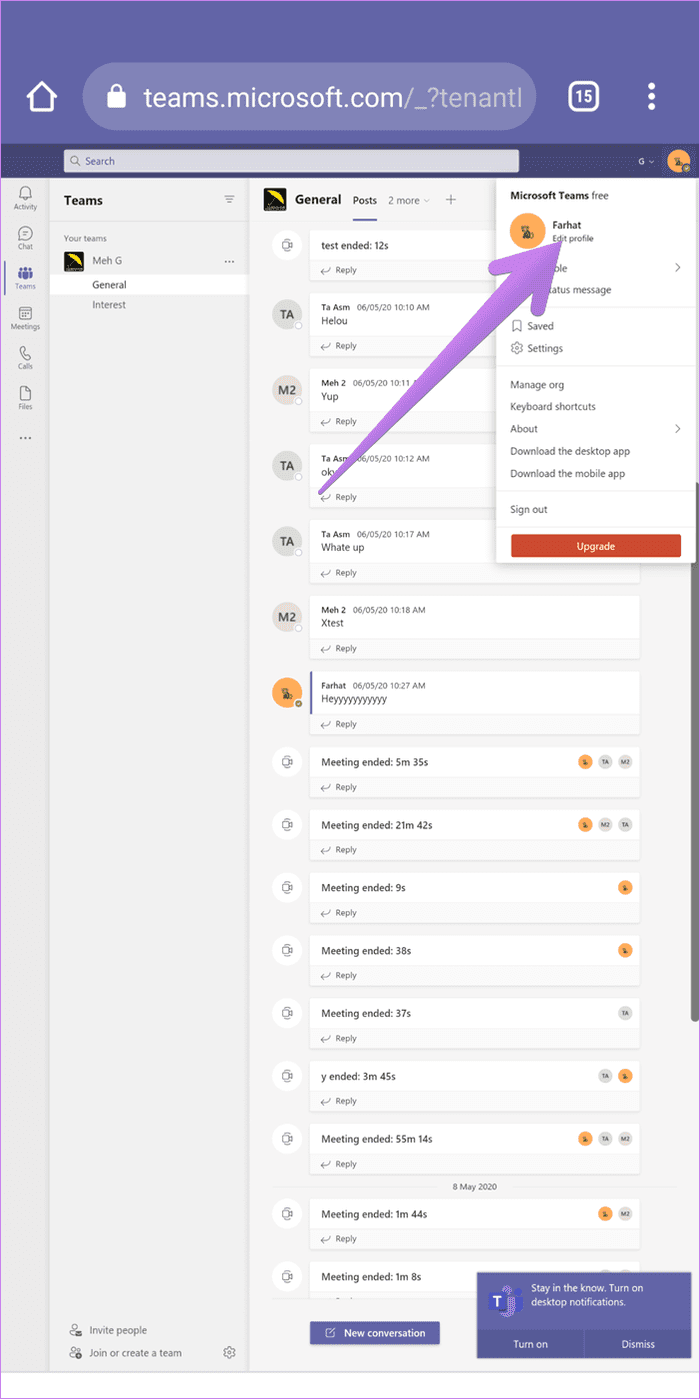The image size is (700, 1399).
Task: Click the filter icon beside Teams heading
Action: [229, 200]
